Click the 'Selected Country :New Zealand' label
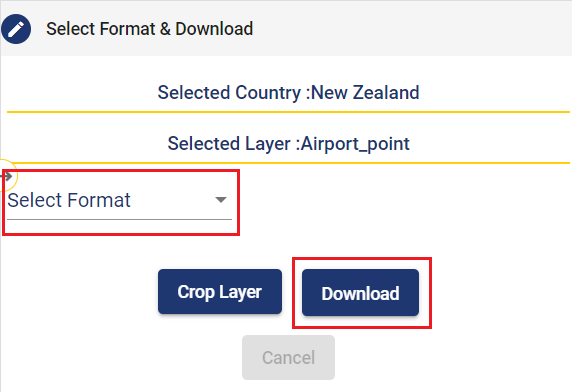The height and width of the screenshot is (392, 572). click(289, 92)
